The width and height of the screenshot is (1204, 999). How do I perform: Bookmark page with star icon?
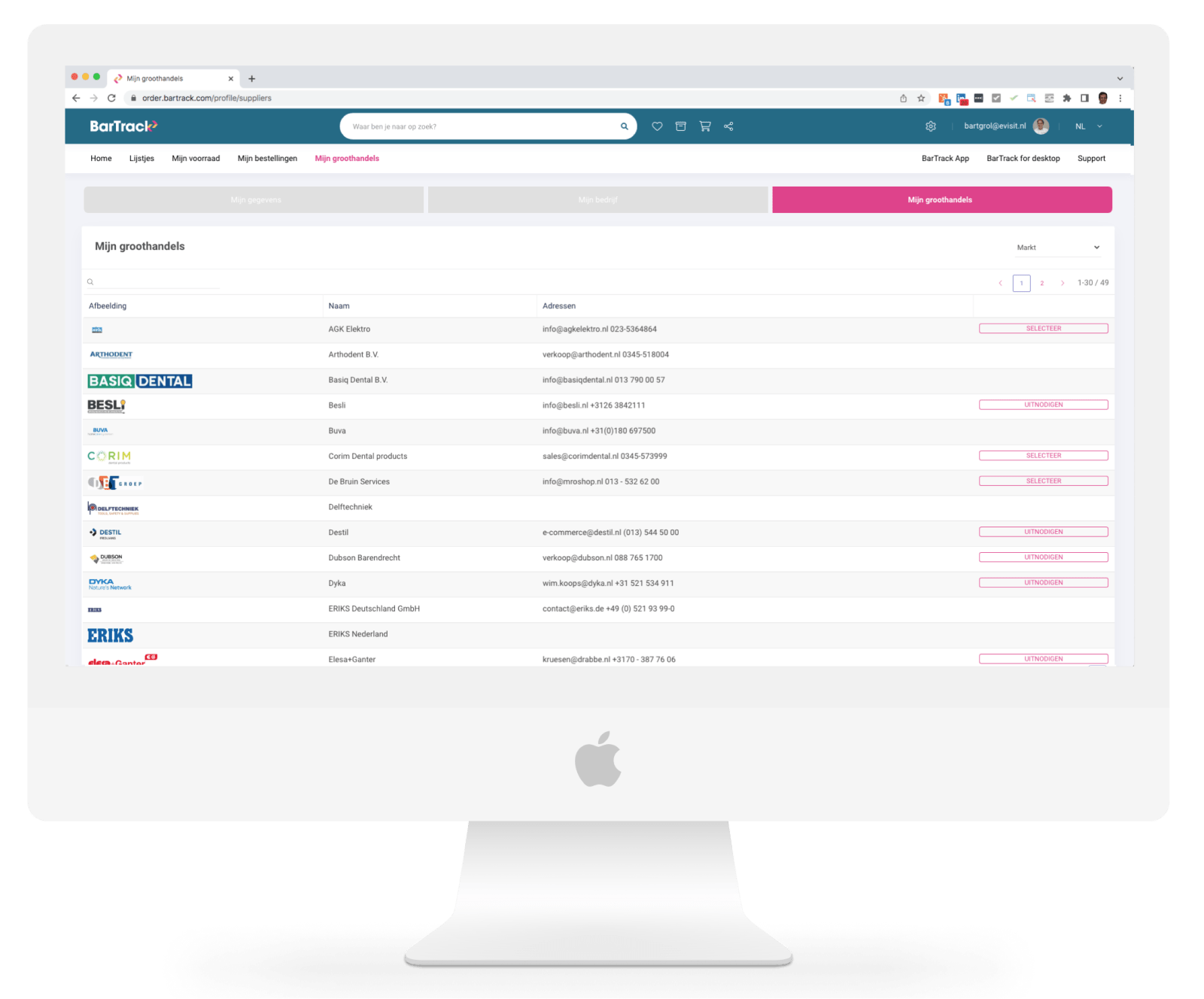921,98
